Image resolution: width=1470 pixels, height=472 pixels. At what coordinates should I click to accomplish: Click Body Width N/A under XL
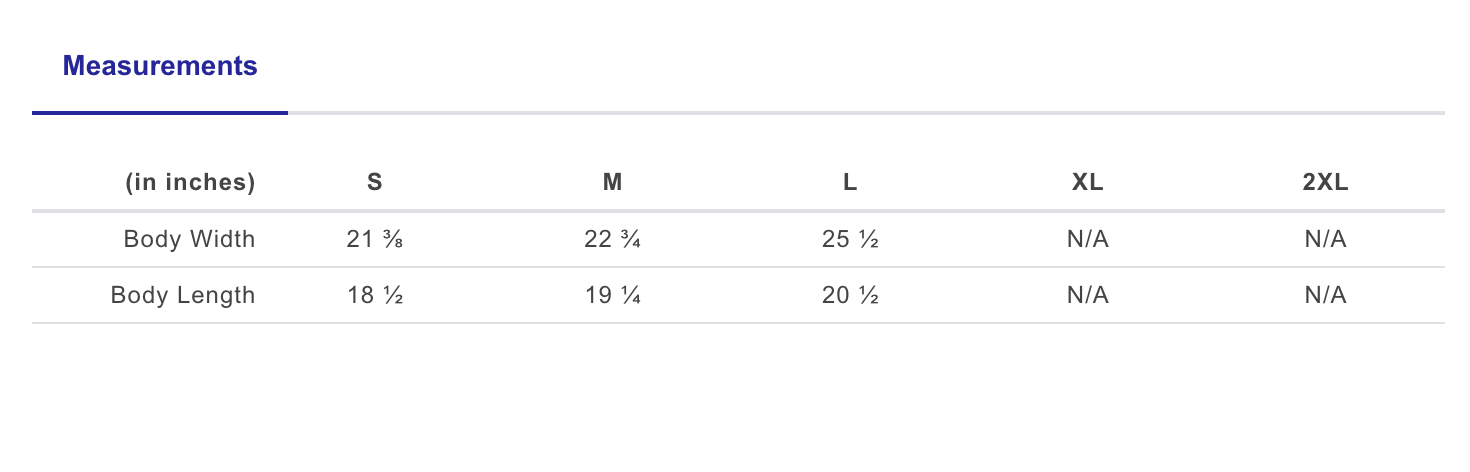tap(1088, 240)
